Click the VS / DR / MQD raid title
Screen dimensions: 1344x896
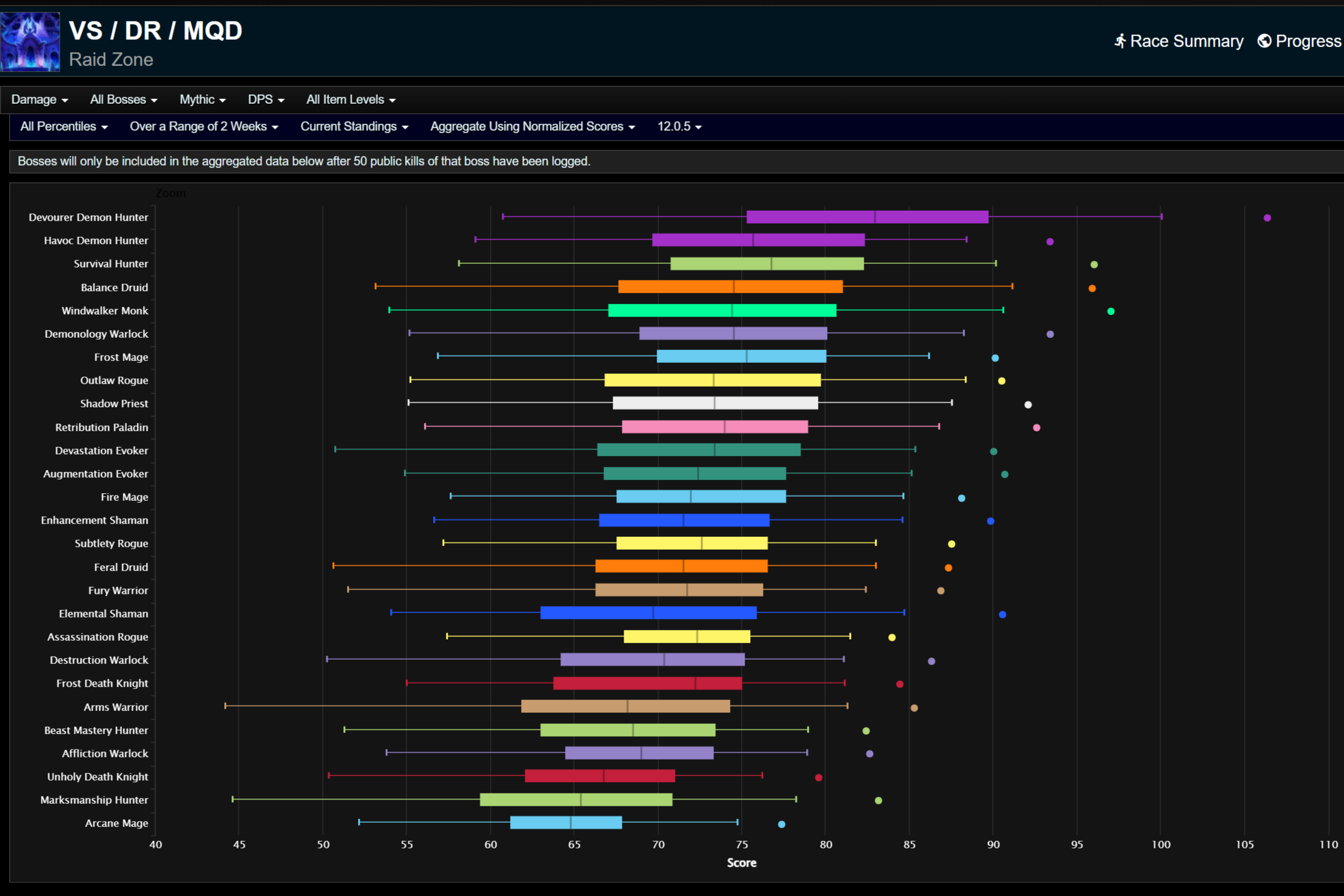click(156, 30)
